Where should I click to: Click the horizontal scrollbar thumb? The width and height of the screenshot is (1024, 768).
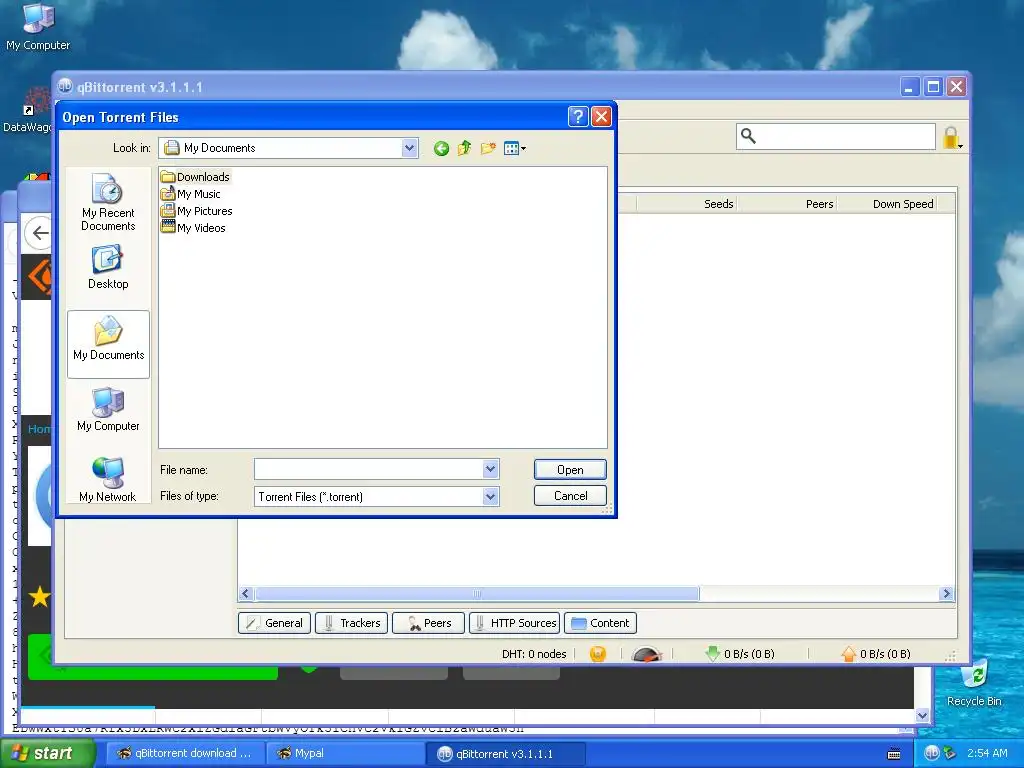pyautogui.click(x=477, y=594)
